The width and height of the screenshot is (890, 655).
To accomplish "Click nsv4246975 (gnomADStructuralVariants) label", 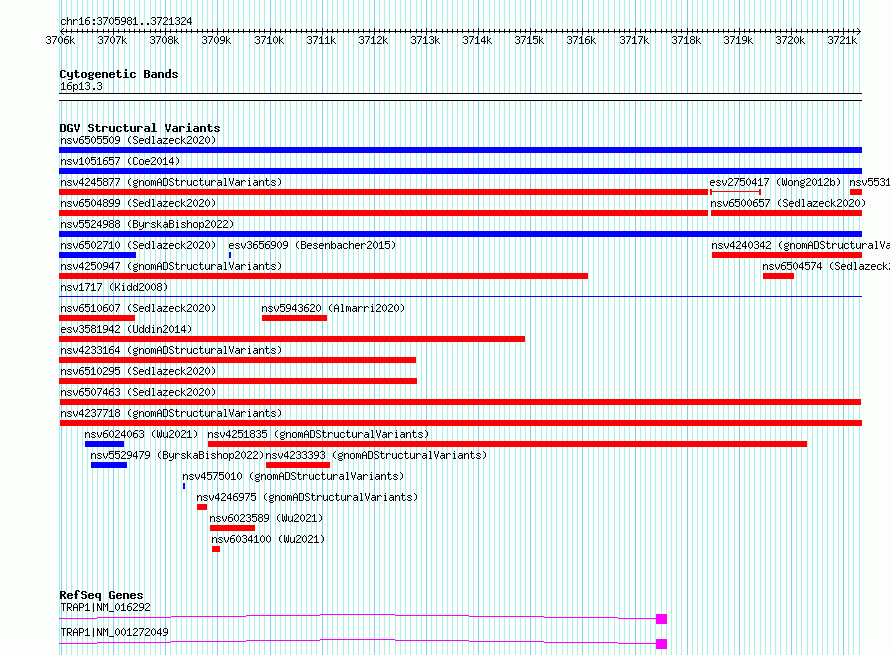I will [307, 497].
